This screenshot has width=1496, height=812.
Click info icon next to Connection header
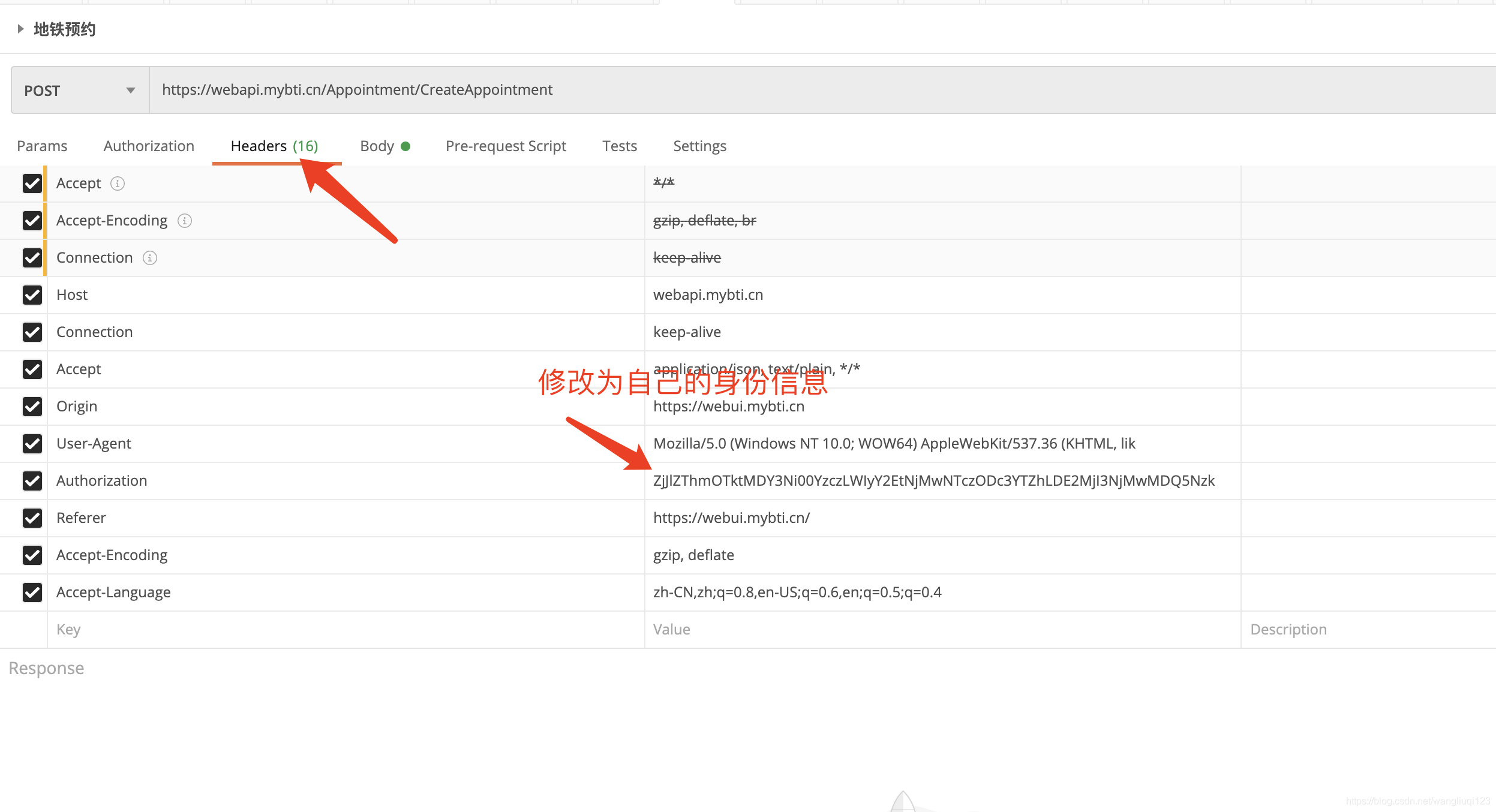tap(150, 258)
